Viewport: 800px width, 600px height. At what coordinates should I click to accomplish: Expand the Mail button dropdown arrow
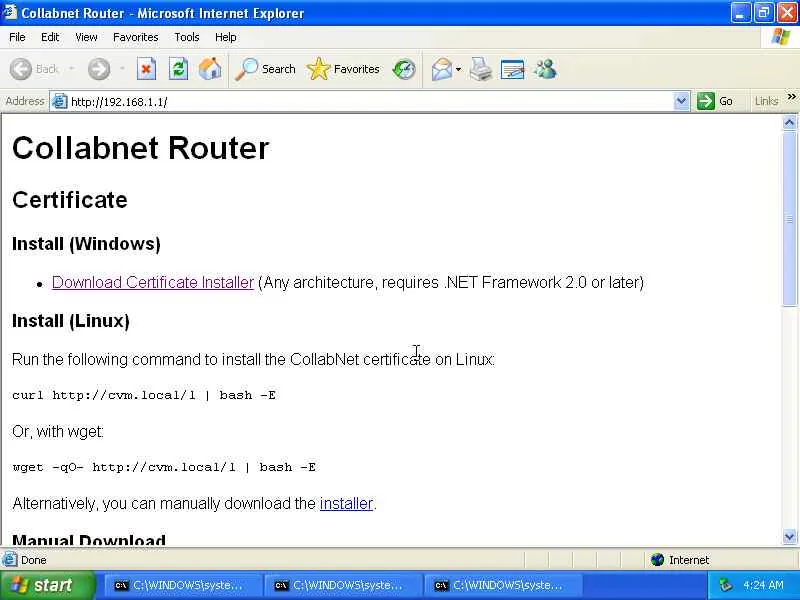(458, 69)
